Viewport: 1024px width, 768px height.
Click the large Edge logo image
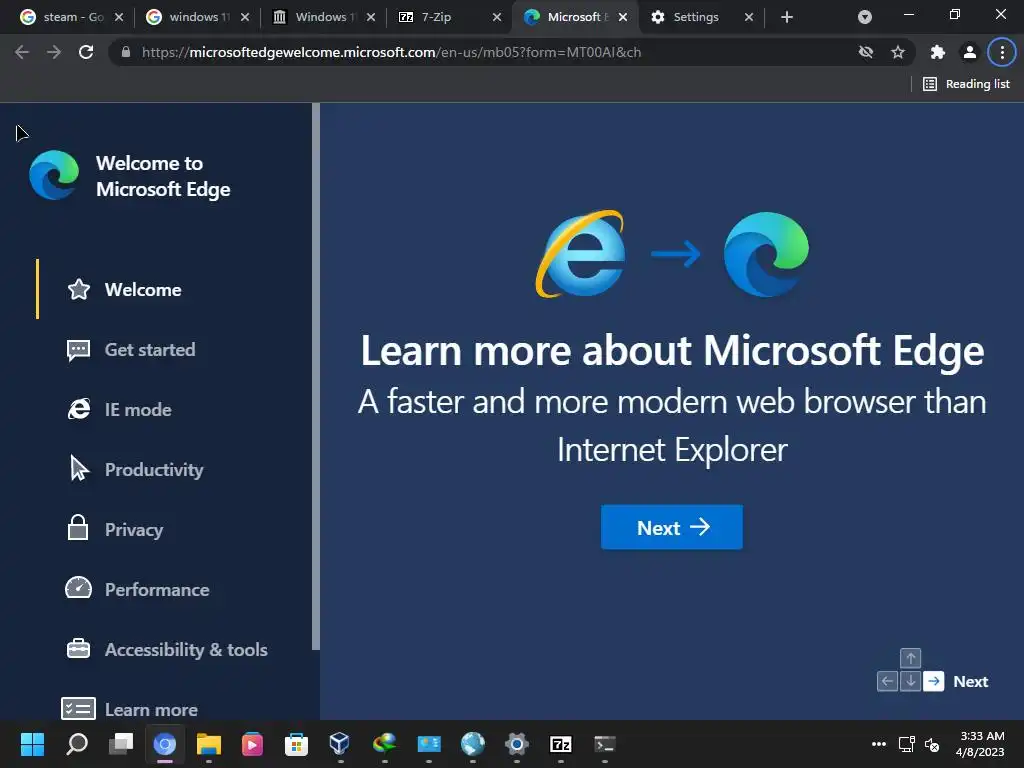click(x=766, y=254)
